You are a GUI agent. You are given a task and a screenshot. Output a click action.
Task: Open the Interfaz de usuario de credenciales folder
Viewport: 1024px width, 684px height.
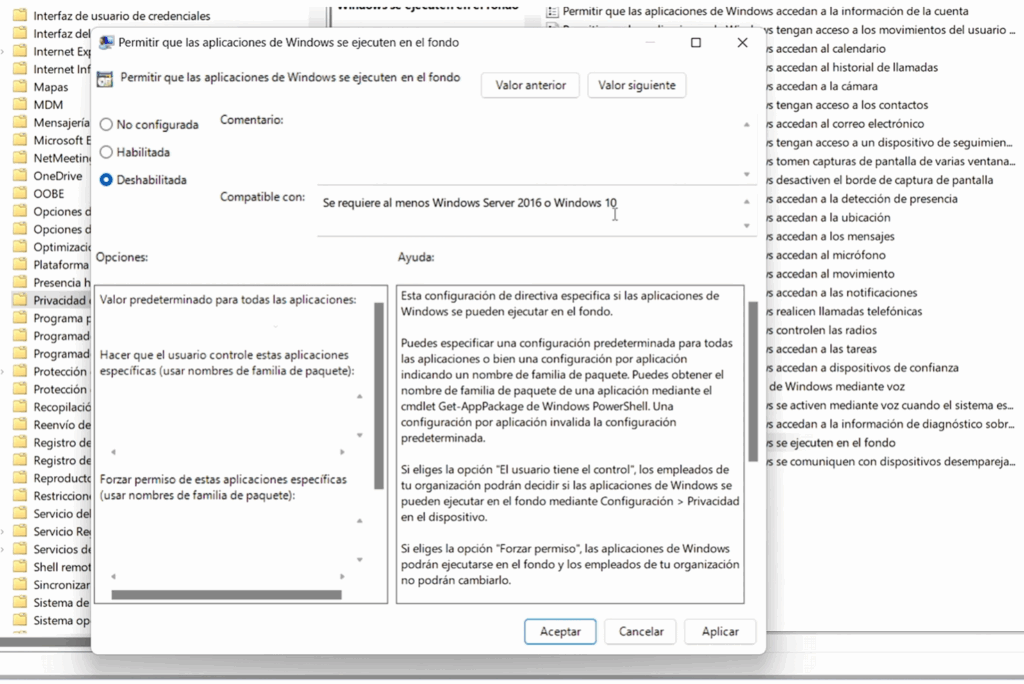pyautogui.click(x=121, y=16)
